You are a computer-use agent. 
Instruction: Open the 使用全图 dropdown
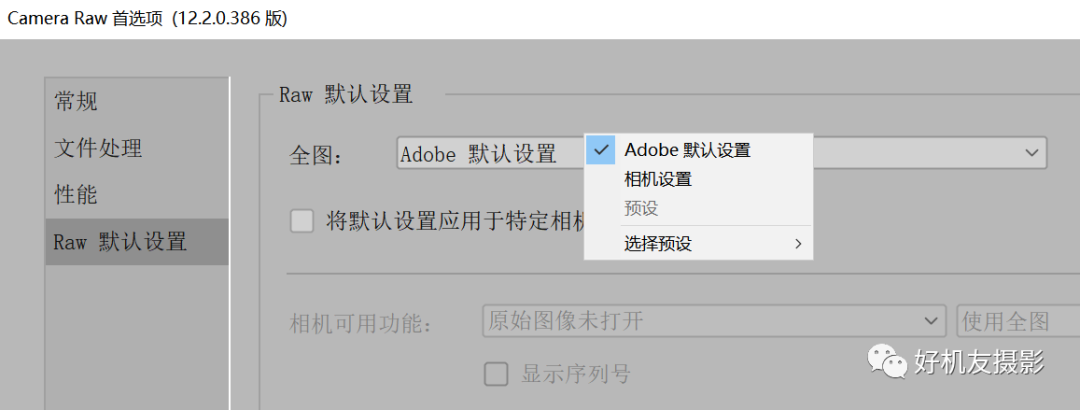click(1019, 320)
